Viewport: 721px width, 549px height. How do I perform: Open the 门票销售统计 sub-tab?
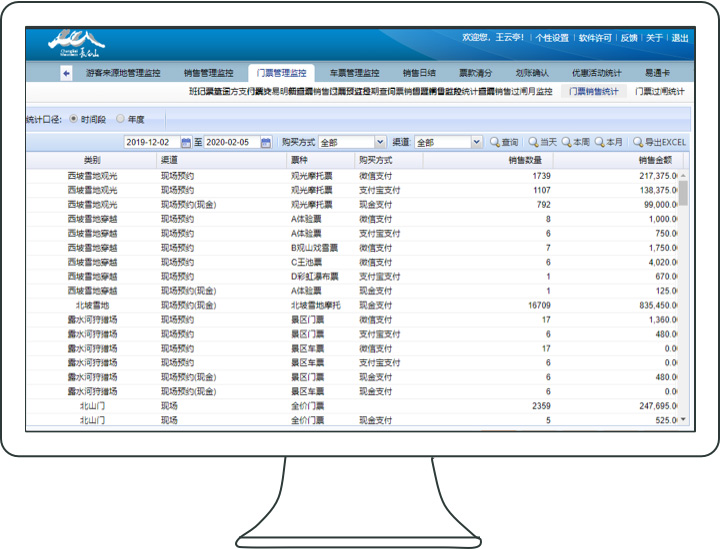[x=593, y=92]
